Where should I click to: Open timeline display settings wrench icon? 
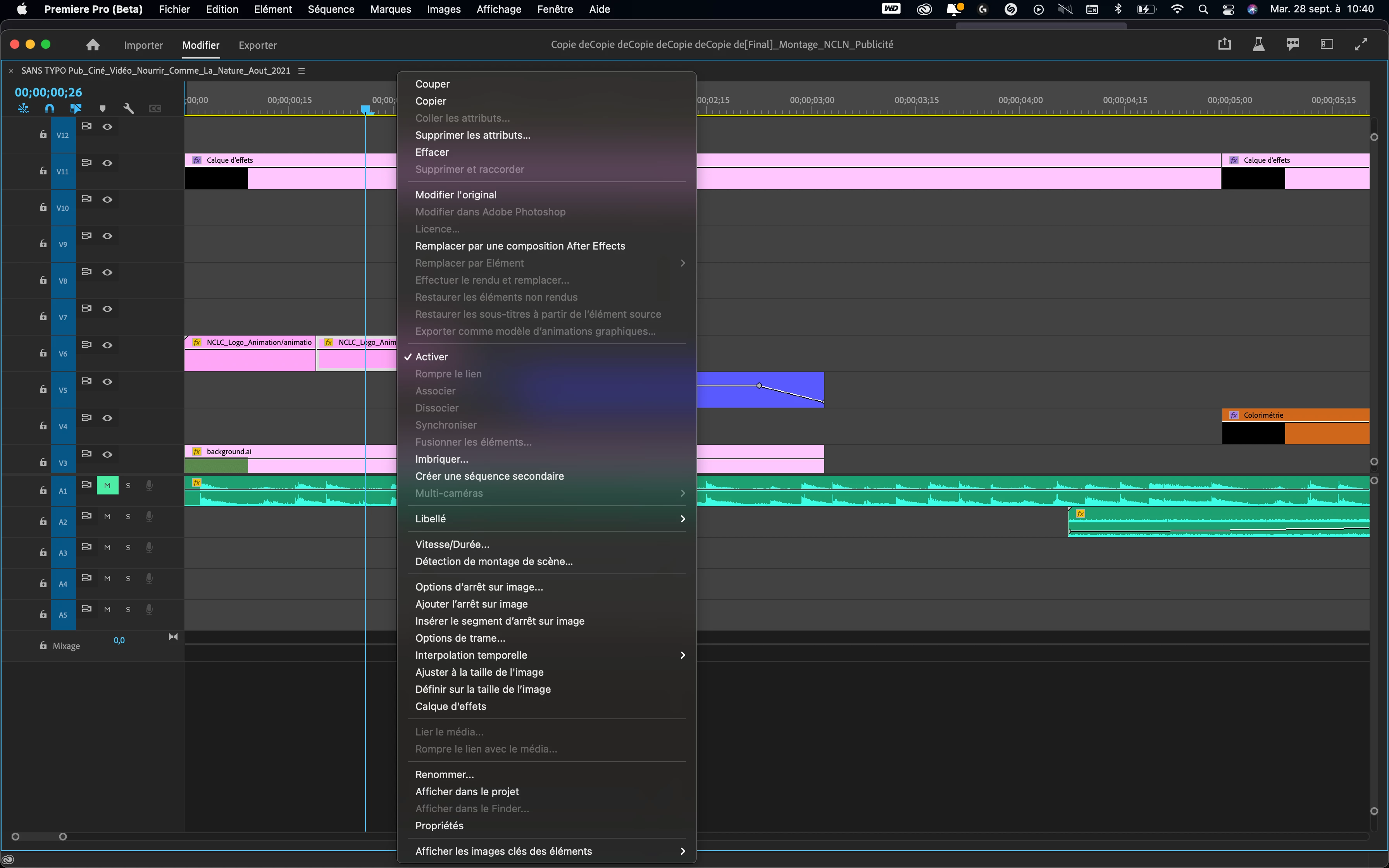[x=129, y=108]
